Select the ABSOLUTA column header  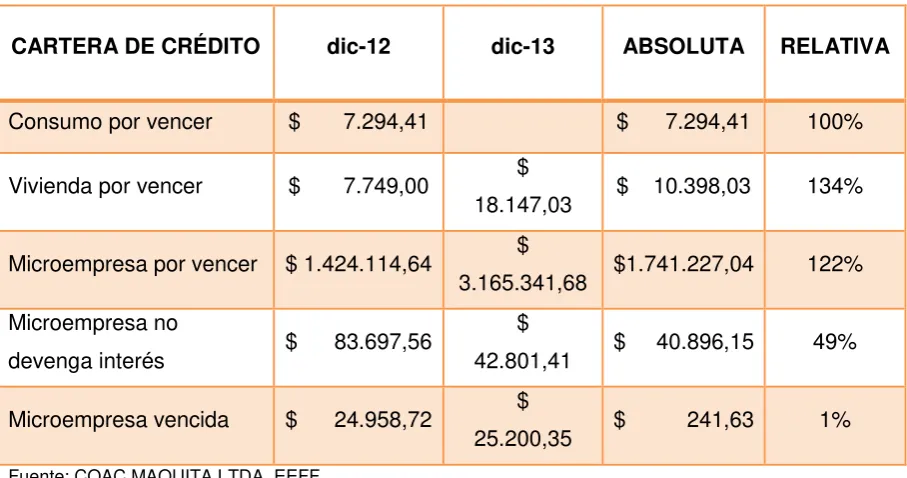[683, 46]
